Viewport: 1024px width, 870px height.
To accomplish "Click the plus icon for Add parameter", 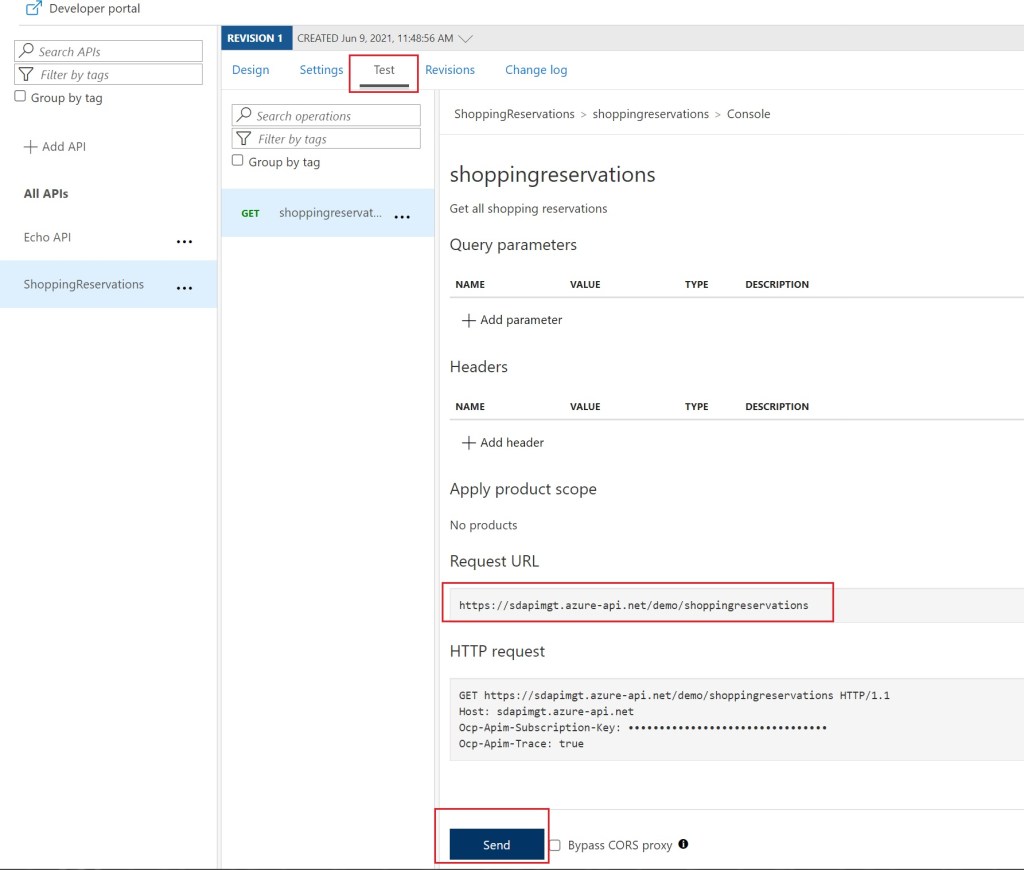I will pos(468,321).
